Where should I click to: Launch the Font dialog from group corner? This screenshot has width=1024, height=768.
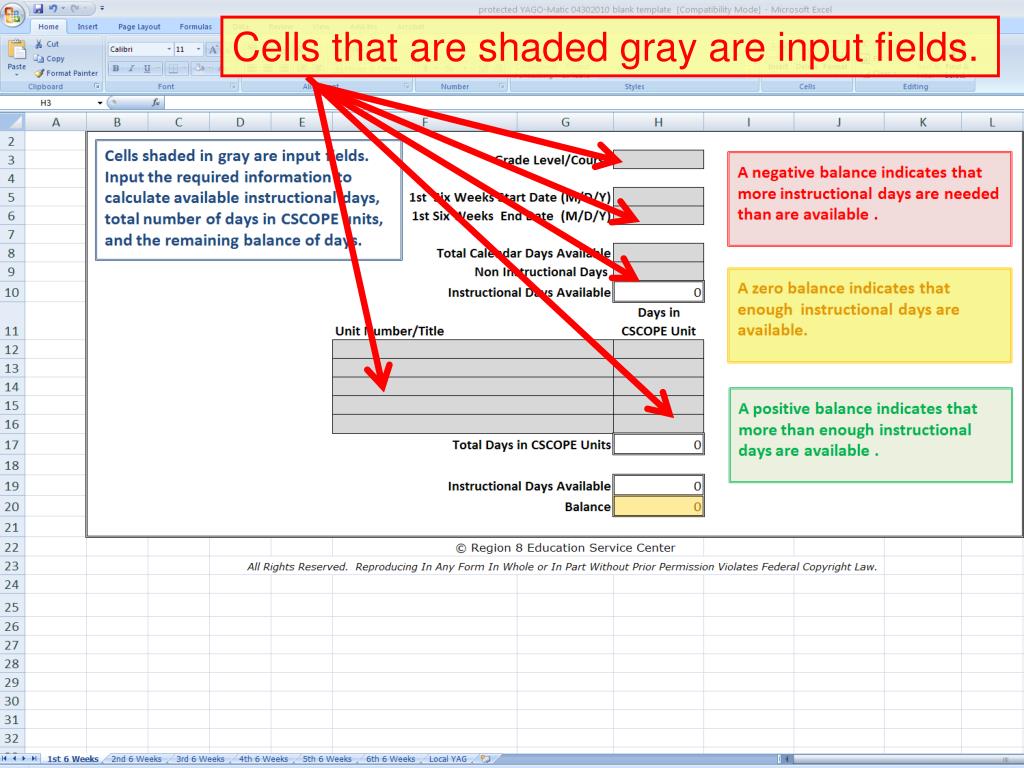233,86
